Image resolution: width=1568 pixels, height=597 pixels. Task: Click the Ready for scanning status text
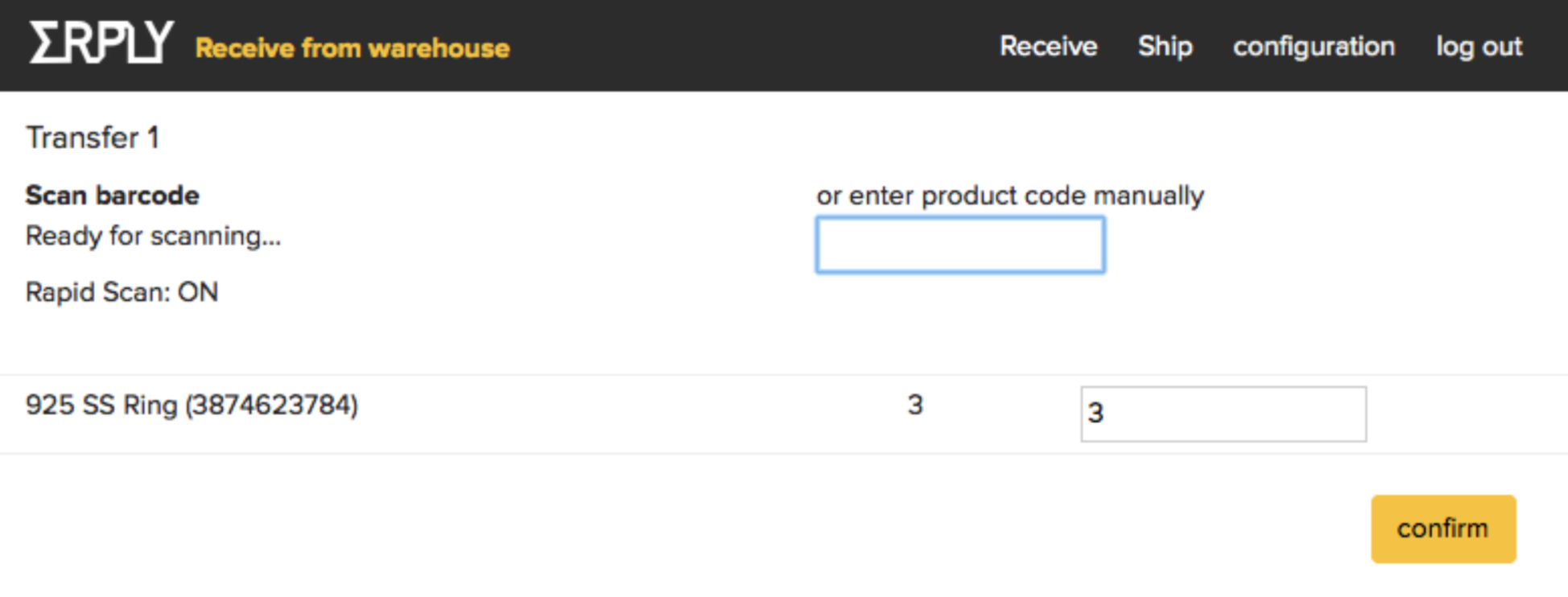[153, 236]
